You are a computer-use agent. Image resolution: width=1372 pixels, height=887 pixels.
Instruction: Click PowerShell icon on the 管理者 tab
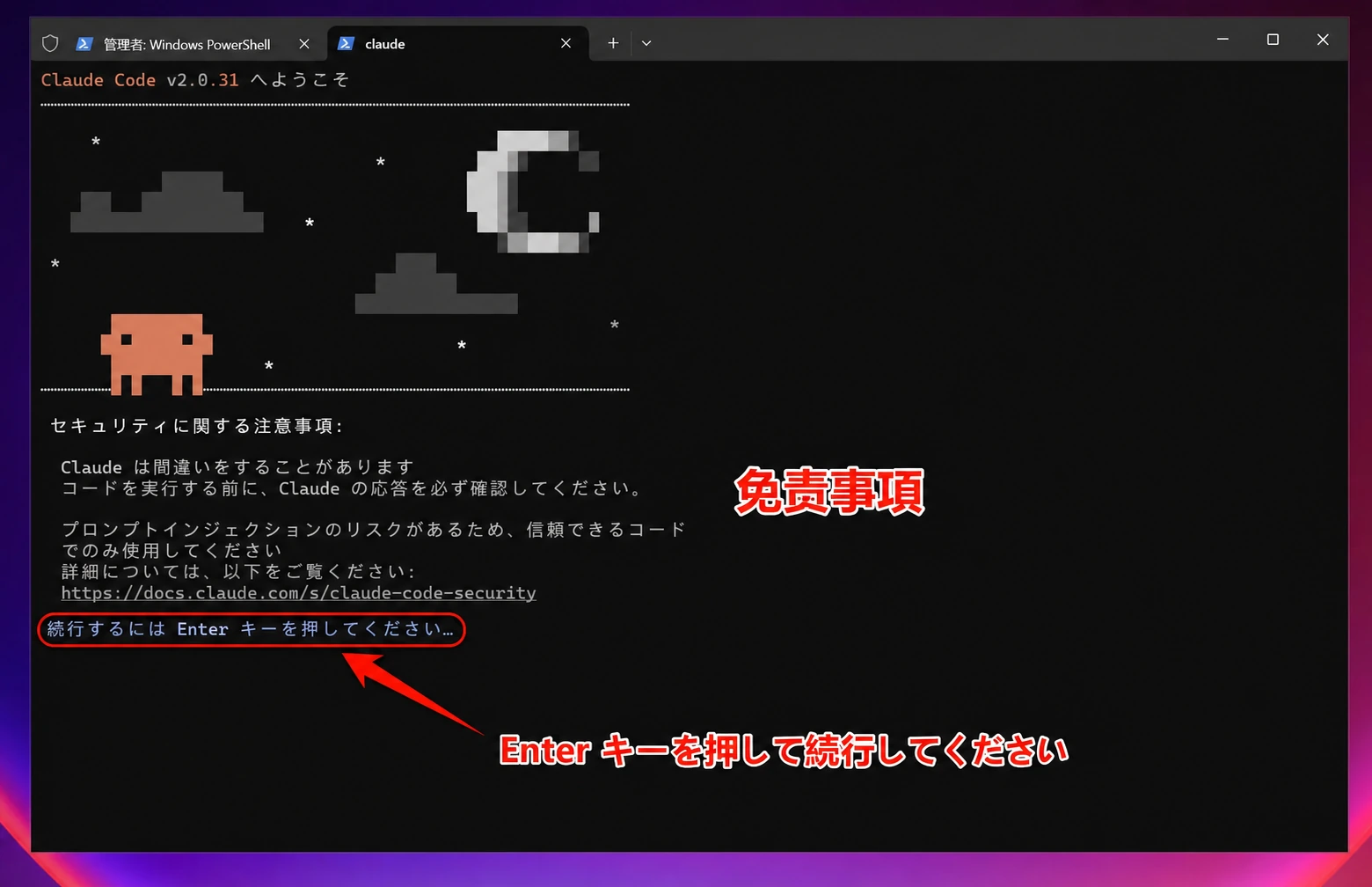tap(84, 43)
